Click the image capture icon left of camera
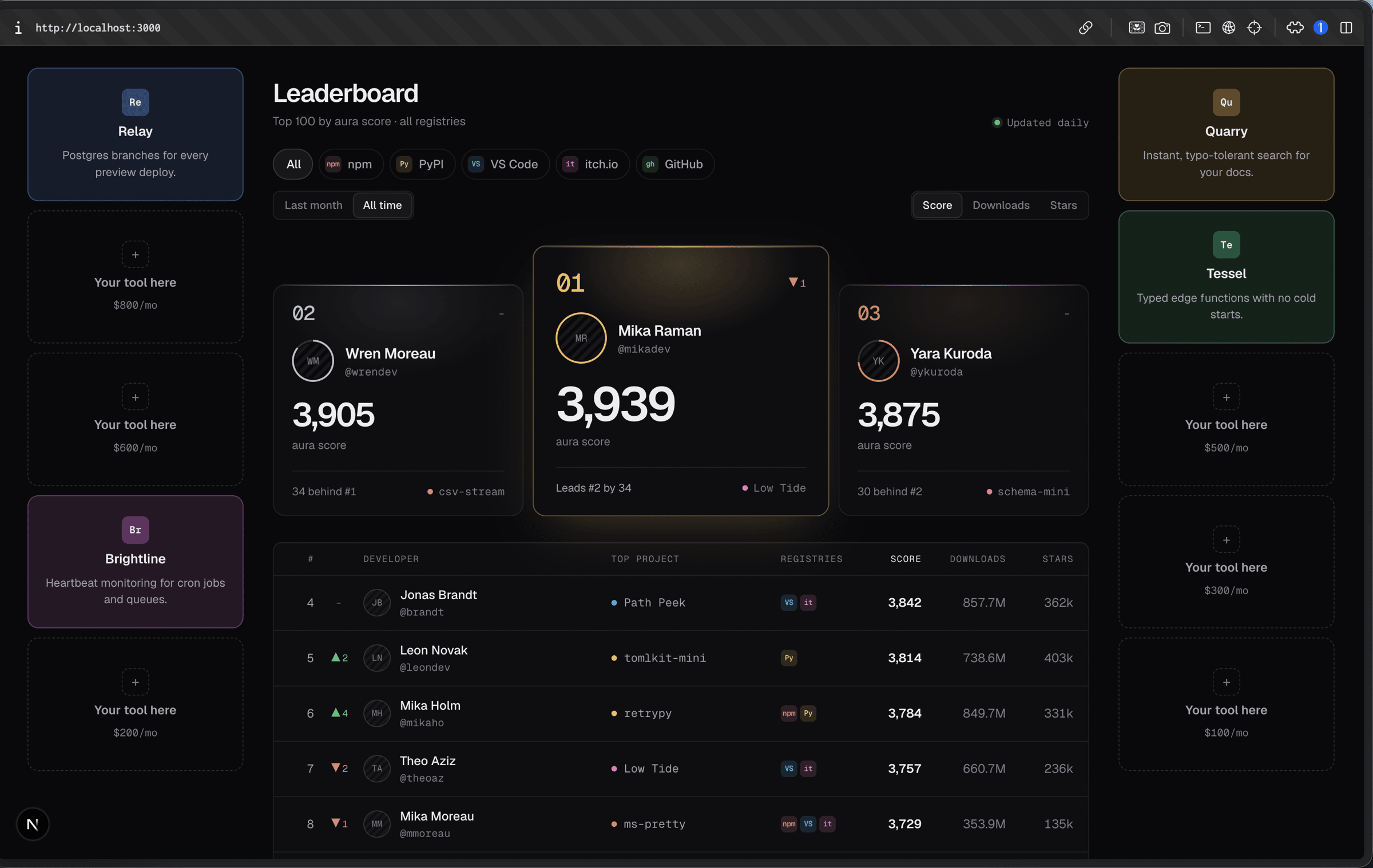The width and height of the screenshot is (1373, 868). [1136, 27]
